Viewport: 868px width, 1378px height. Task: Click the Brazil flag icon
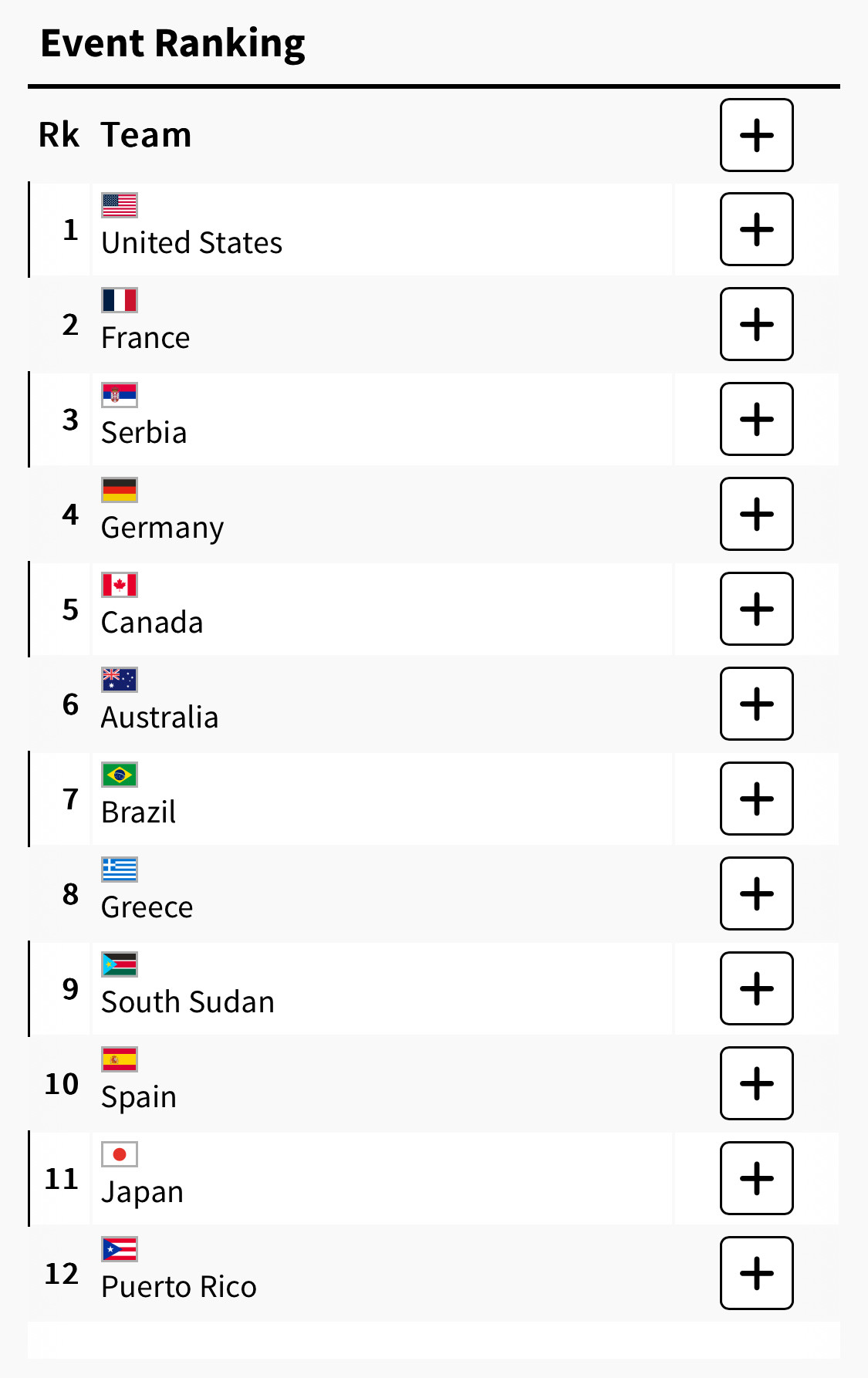coord(120,775)
